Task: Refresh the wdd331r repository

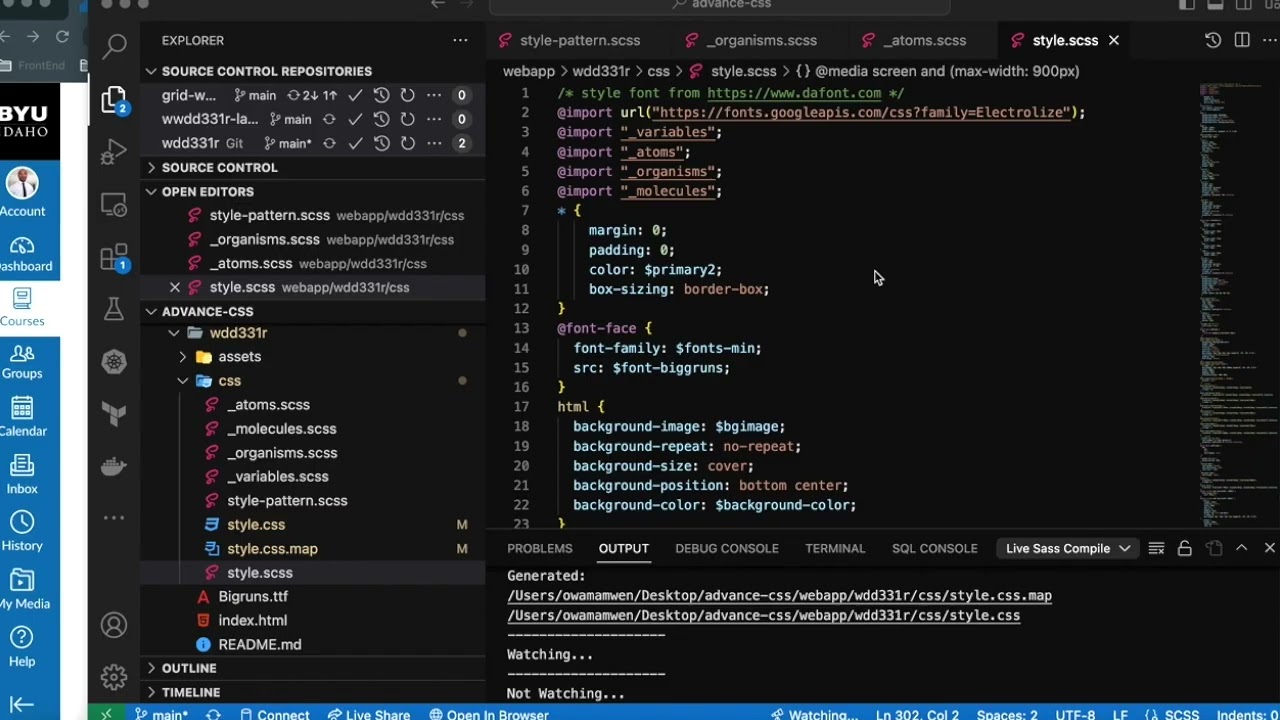Action: tap(407, 143)
